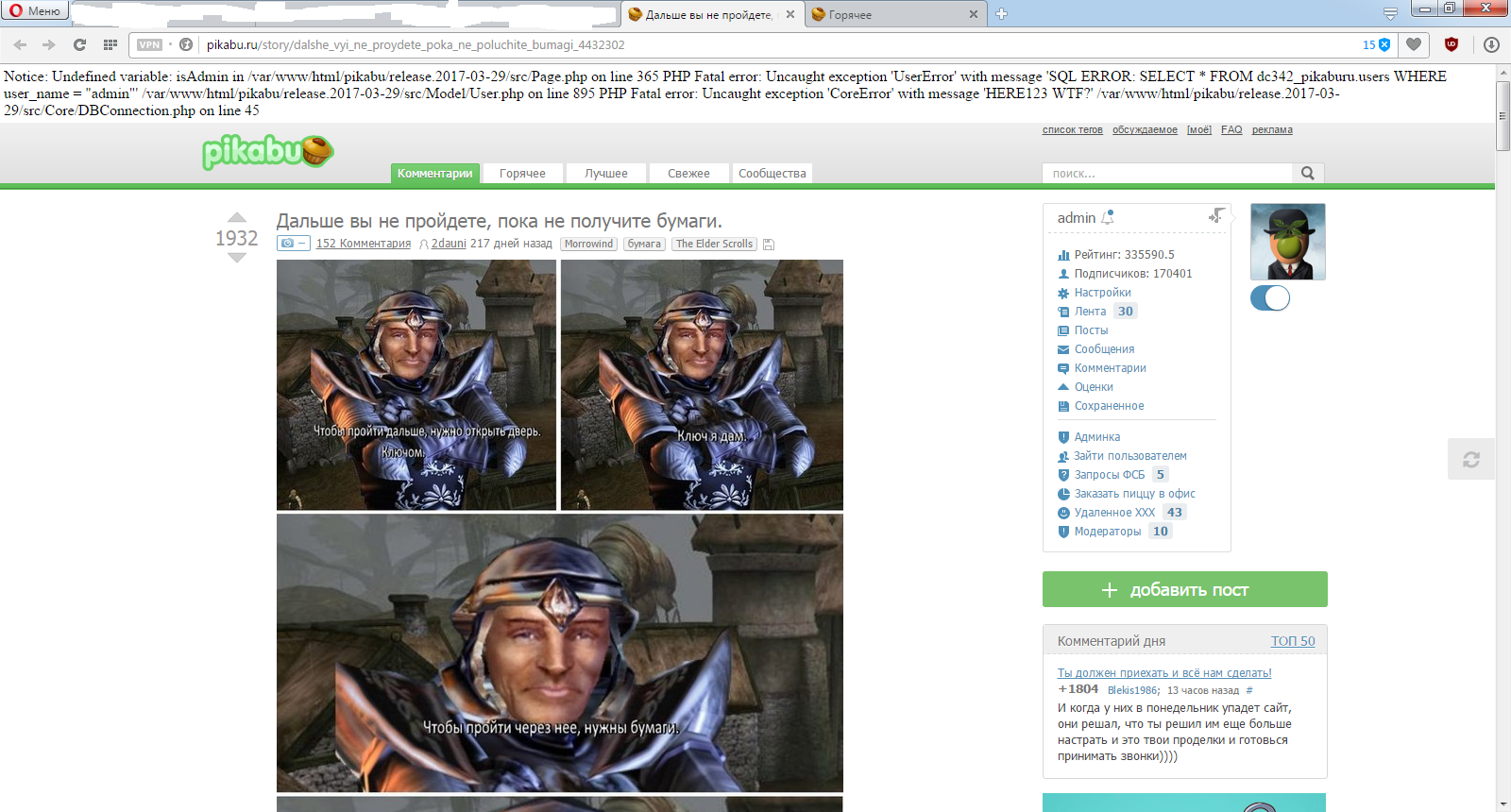Click the save post floppy disk icon

click(x=769, y=245)
